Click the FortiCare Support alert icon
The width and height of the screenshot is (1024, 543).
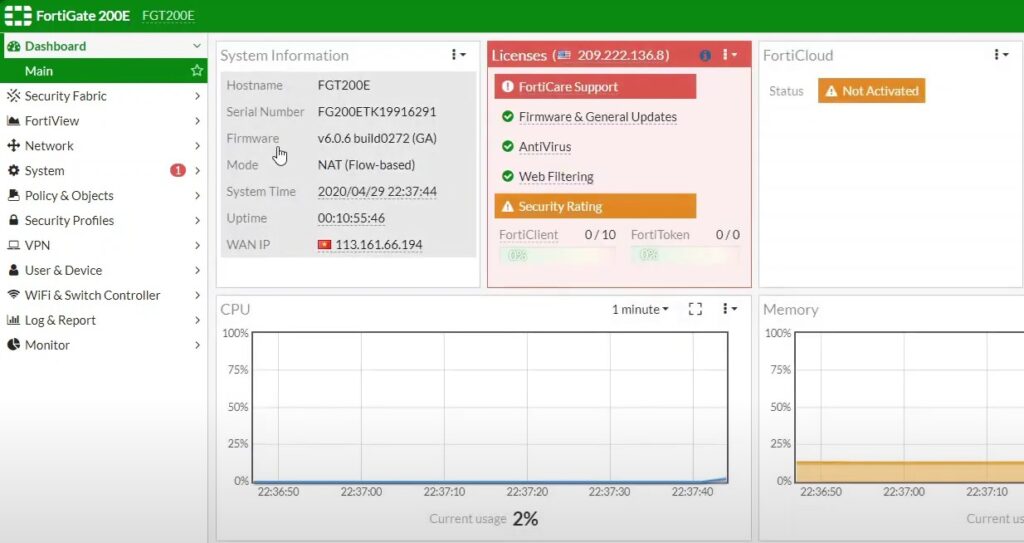click(x=507, y=87)
